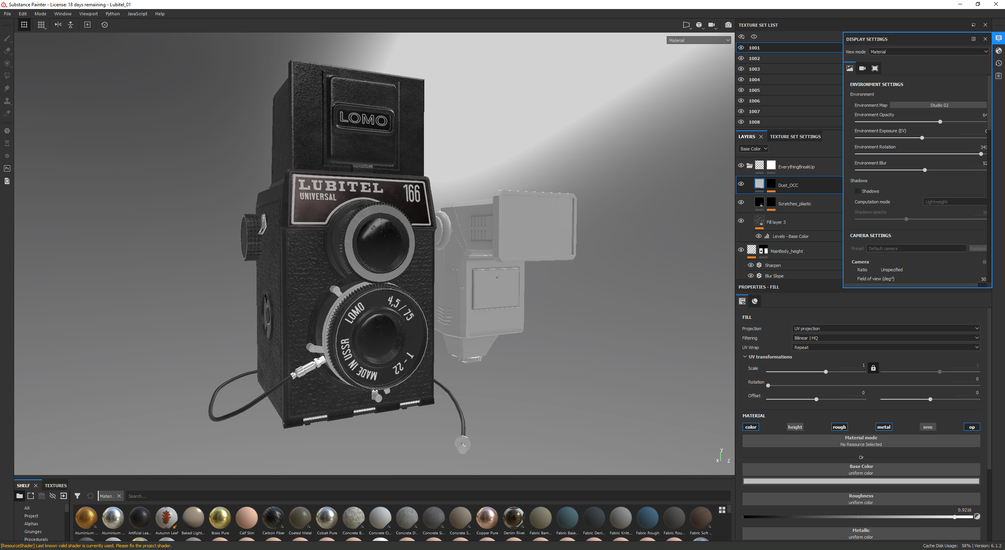Select the Projection tool
The height and width of the screenshot is (550, 1005).
[x=7, y=63]
